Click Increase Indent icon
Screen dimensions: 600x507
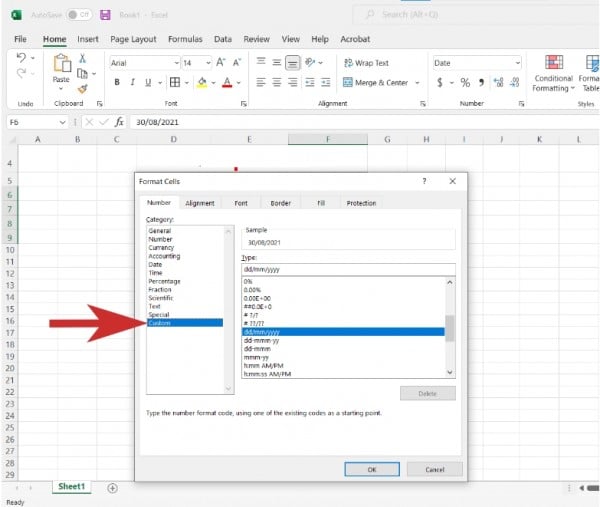(326, 82)
